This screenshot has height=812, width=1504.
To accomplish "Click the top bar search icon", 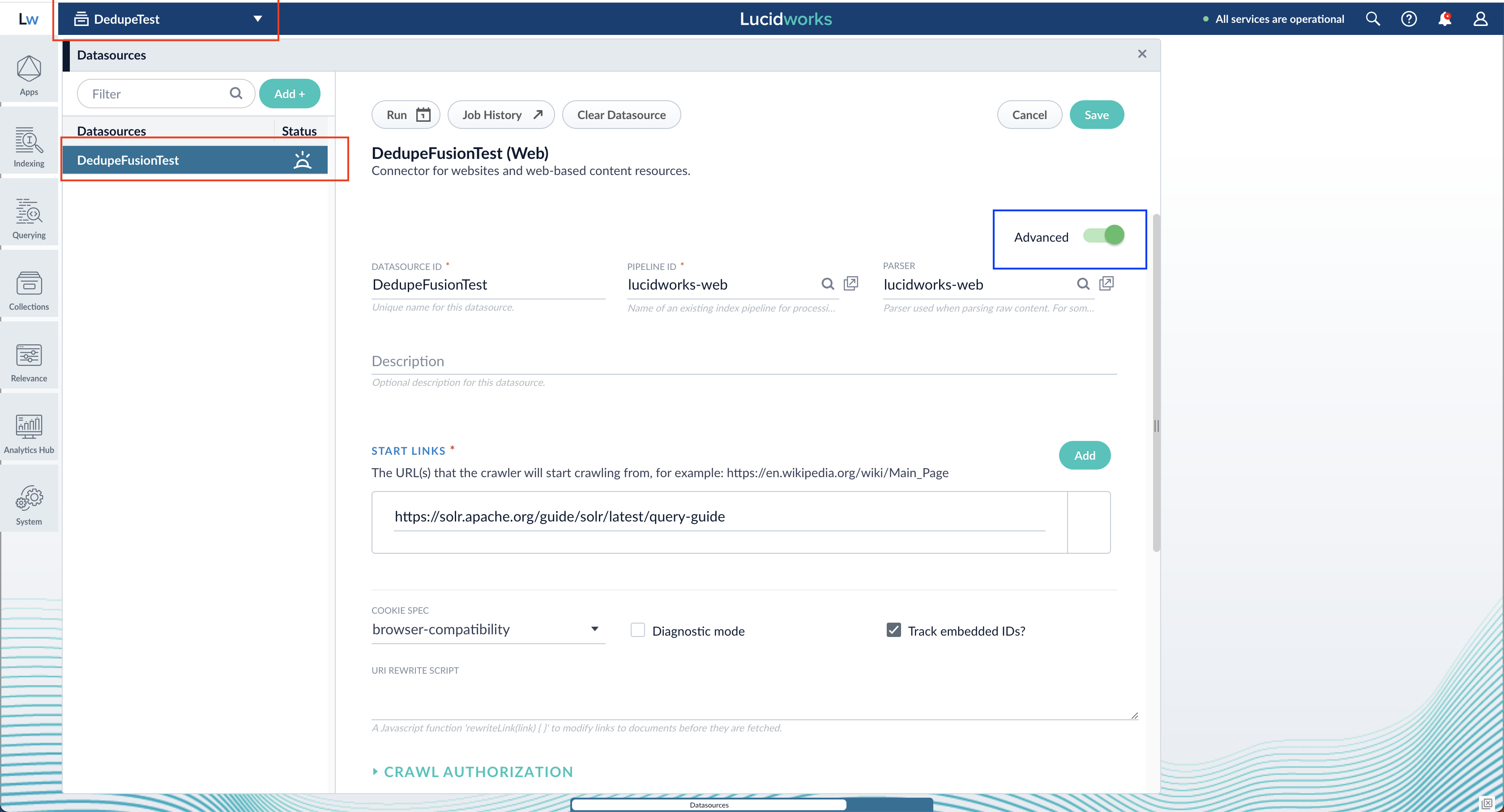I will click(x=1373, y=19).
